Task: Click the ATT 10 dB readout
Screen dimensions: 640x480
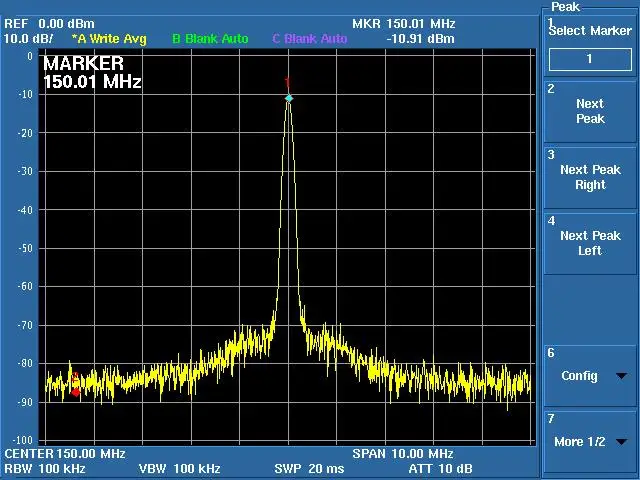Action: pyautogui.click(x=440, y=469)
